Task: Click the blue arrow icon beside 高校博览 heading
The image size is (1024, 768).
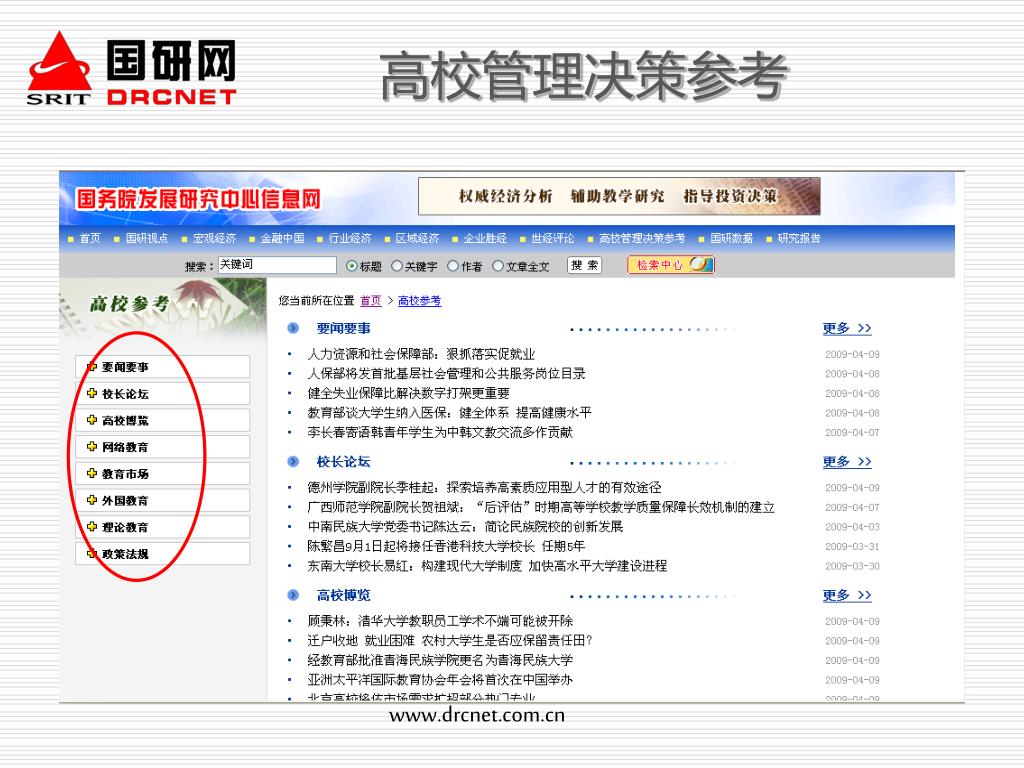Action: [x=293, y=595]
